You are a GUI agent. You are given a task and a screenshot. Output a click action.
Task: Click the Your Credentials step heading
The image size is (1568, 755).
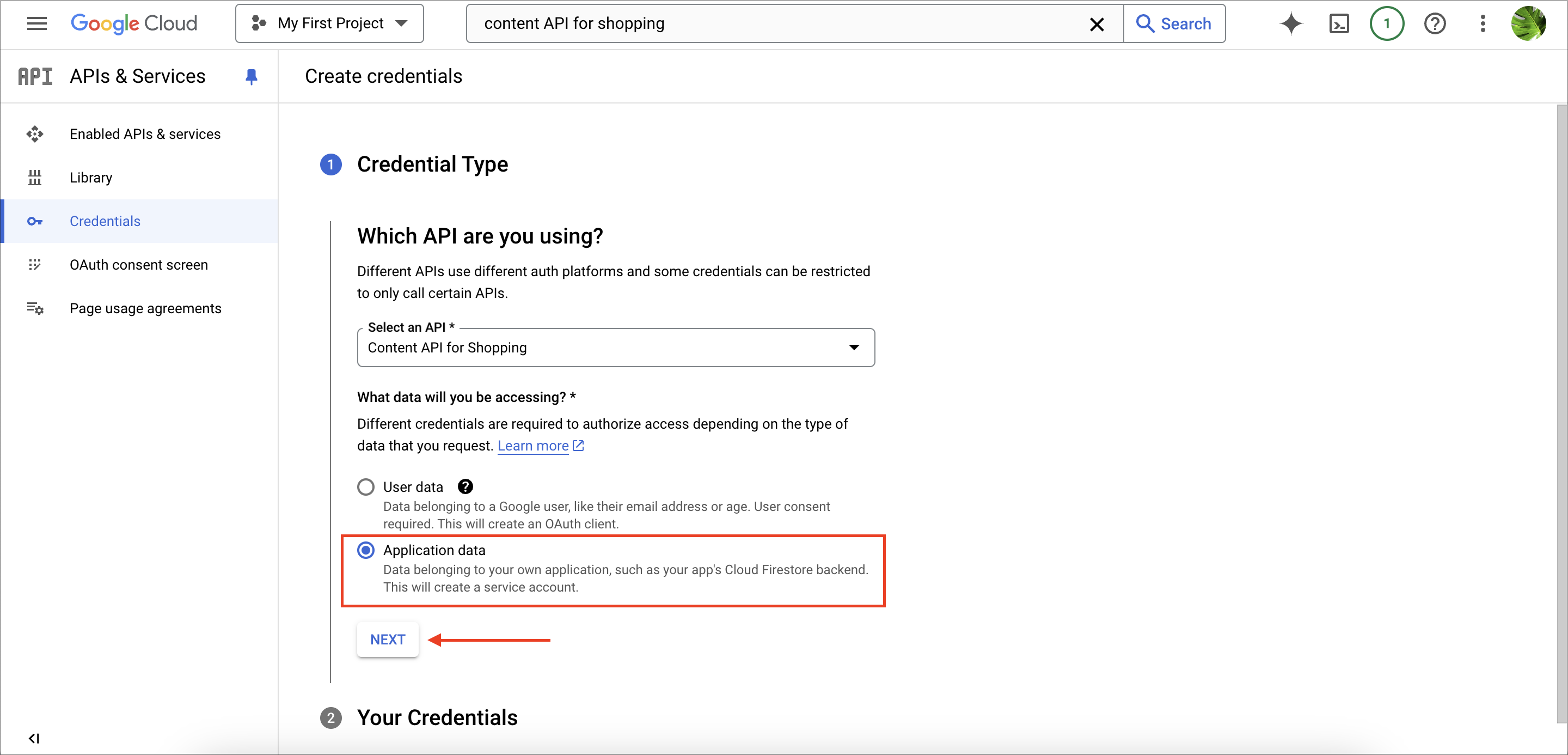pyautogui.click(x=437, y=718)
